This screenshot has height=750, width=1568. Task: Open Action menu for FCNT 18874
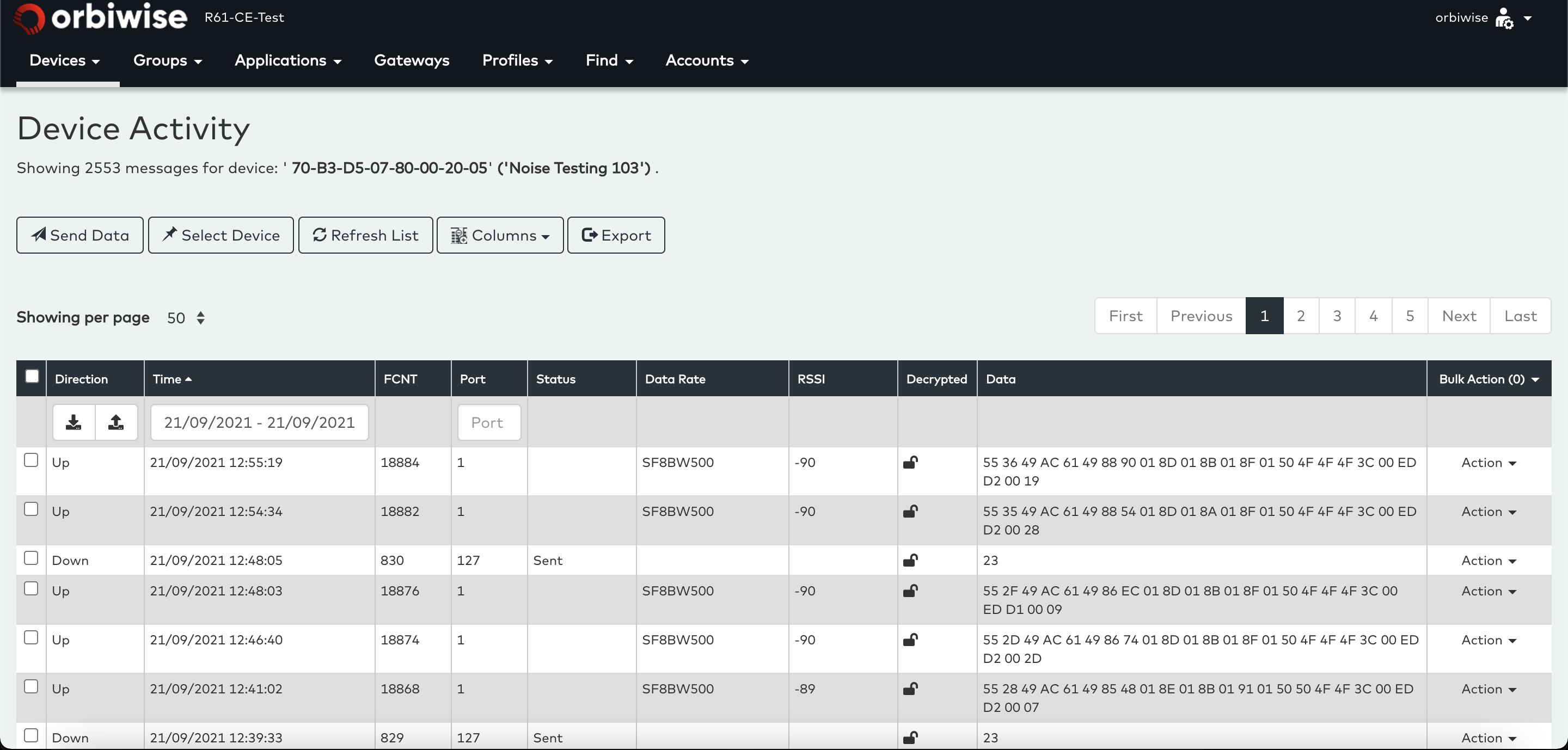pyautogui.click(x=1489, y=640)
